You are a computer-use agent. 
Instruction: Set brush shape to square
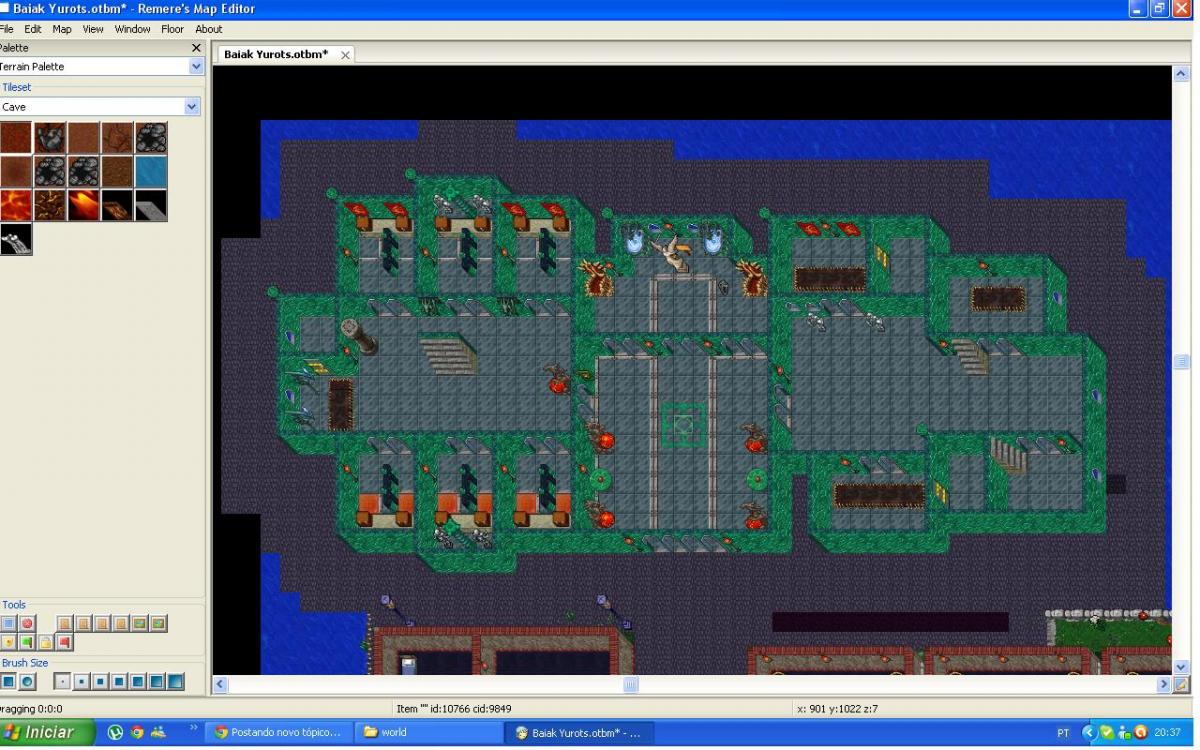coord(8,681)
